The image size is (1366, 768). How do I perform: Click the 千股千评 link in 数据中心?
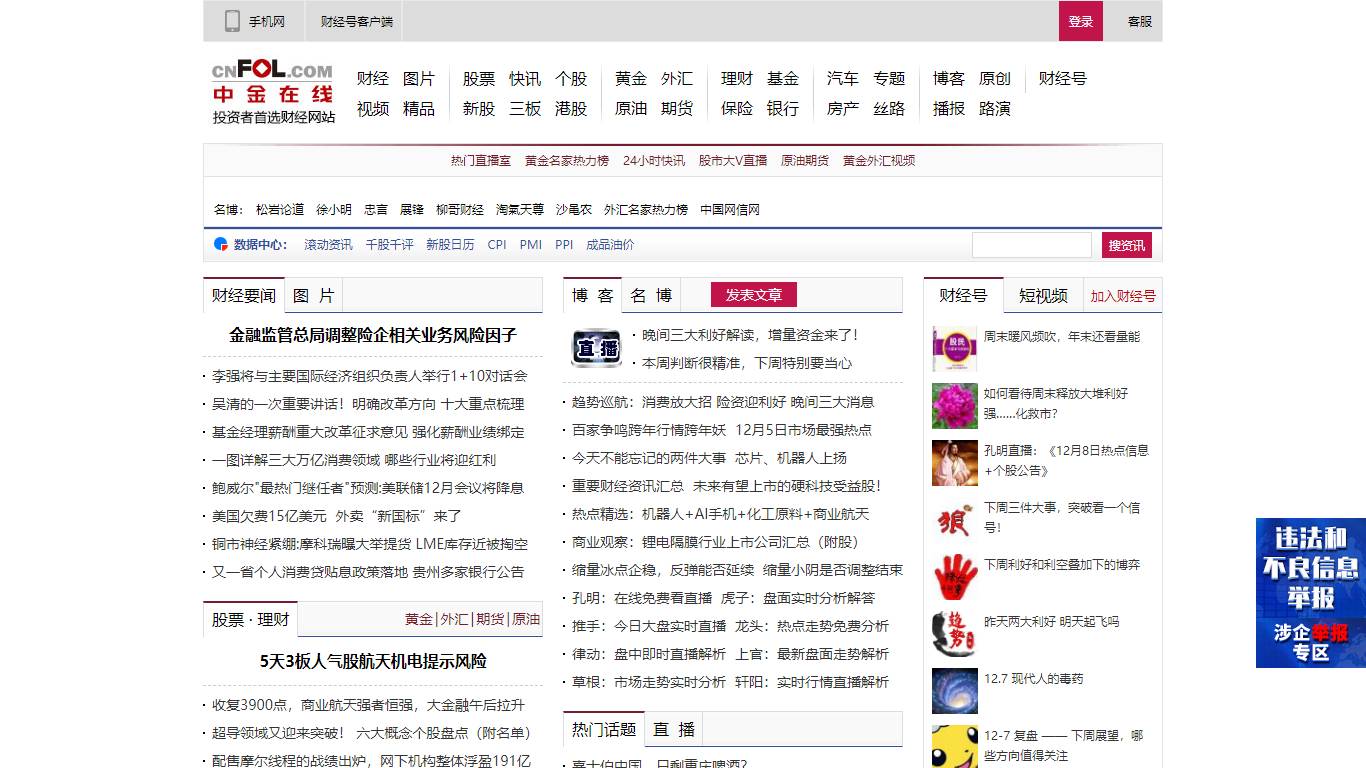point(388,244)
